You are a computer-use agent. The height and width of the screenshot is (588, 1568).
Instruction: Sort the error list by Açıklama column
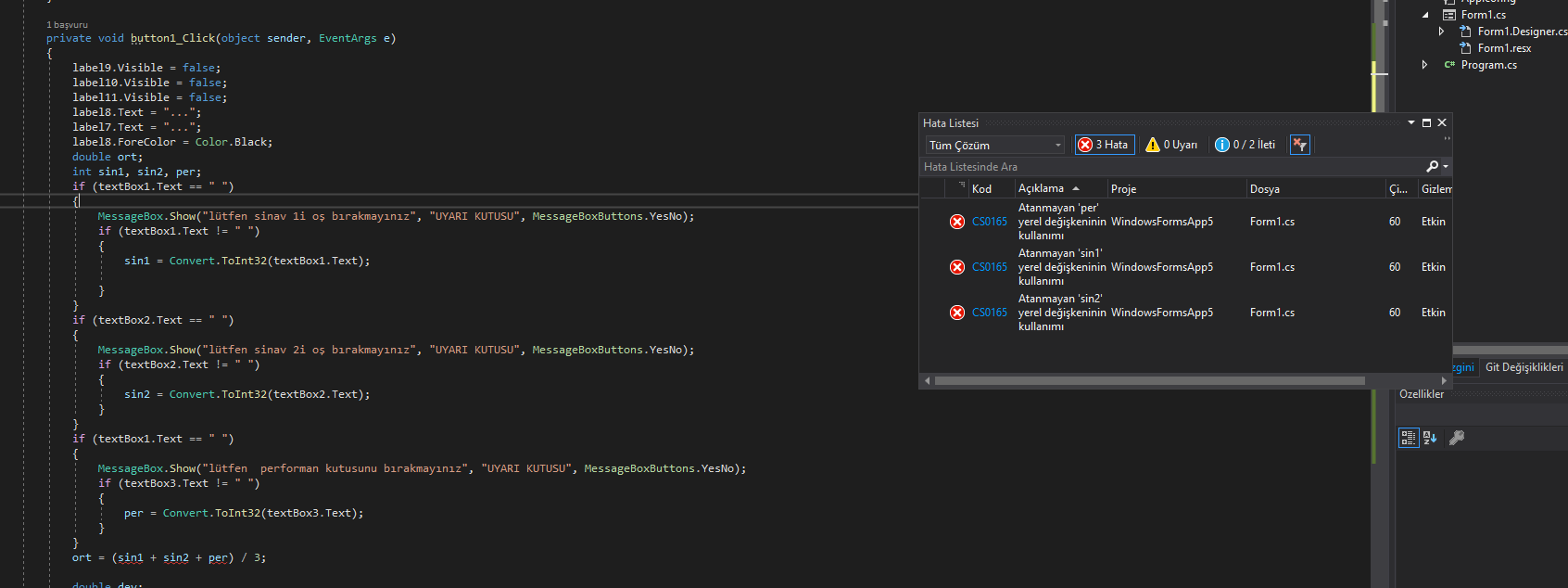click(1042, 188)
